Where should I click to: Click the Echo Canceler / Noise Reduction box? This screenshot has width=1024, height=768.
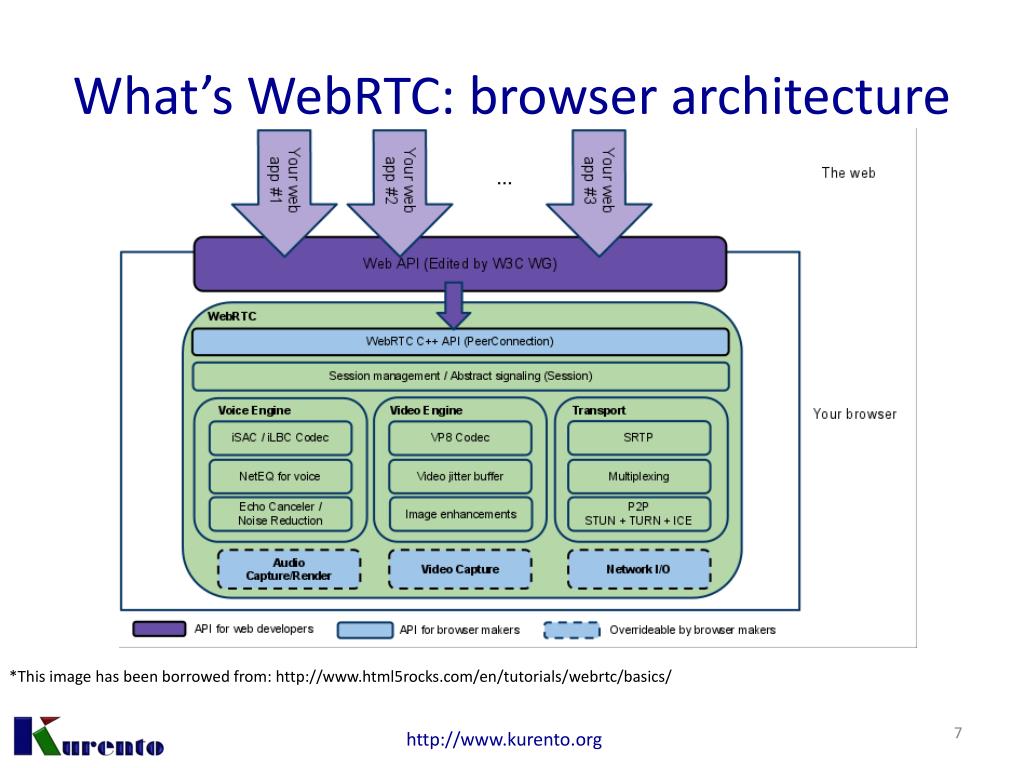[280, 514]
